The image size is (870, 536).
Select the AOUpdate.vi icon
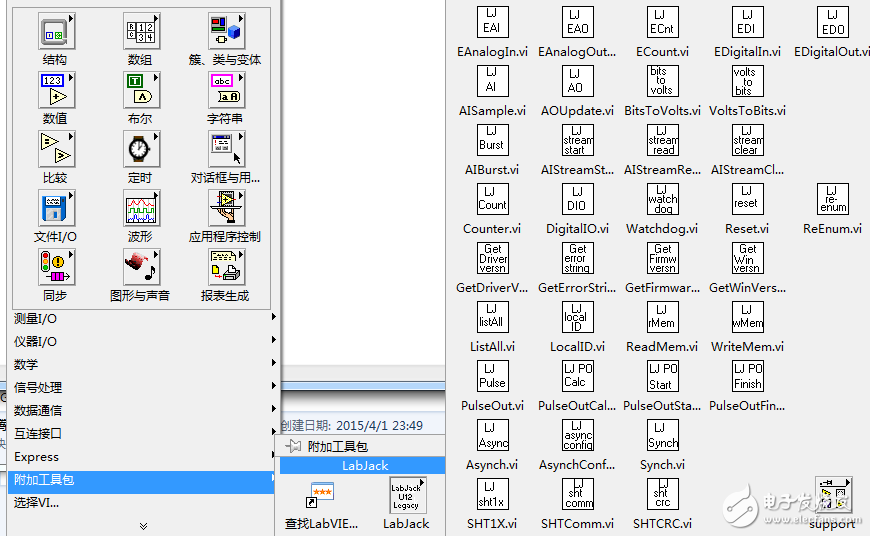point(577,81)
